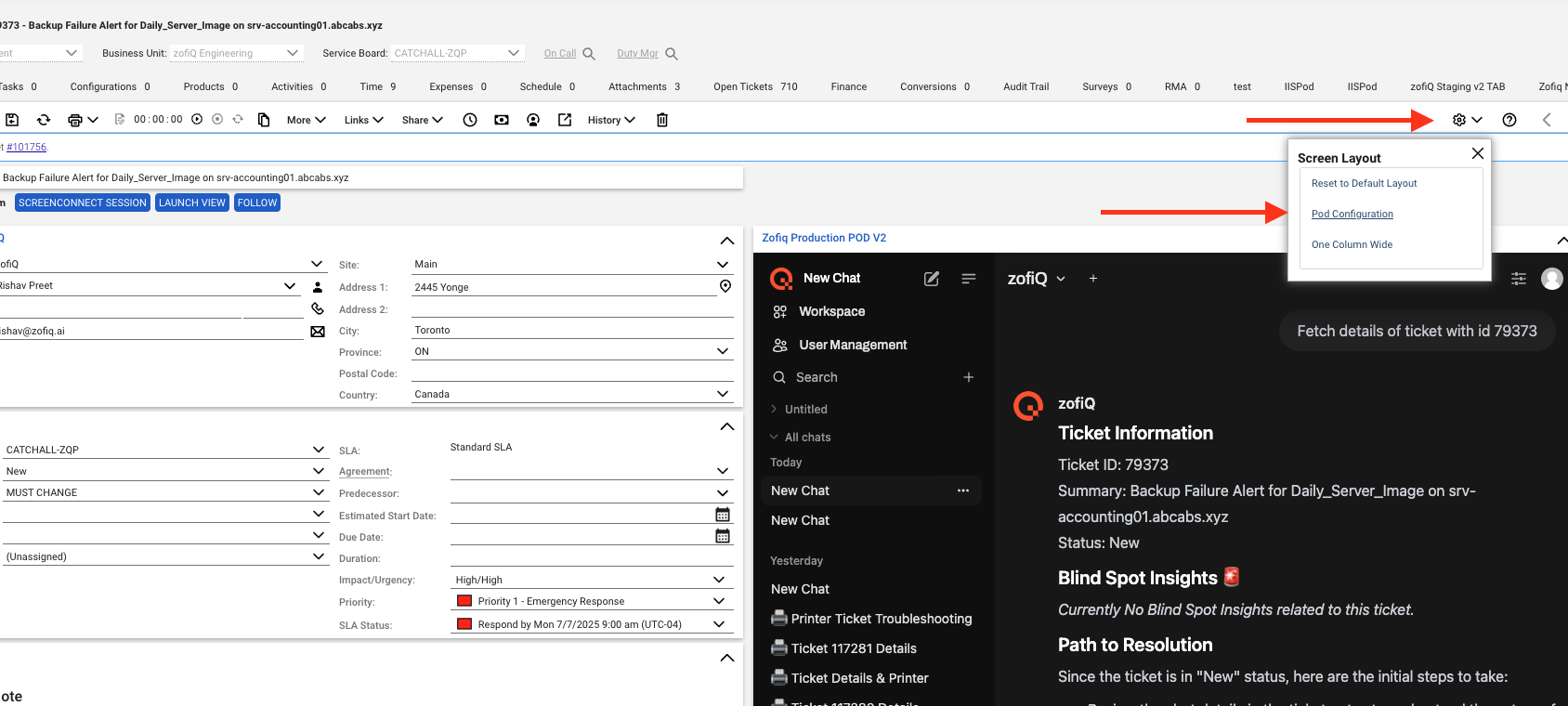Open chat controls with the sliders icon
The image size is (1568, 706).
click(x=1519, y=279)
